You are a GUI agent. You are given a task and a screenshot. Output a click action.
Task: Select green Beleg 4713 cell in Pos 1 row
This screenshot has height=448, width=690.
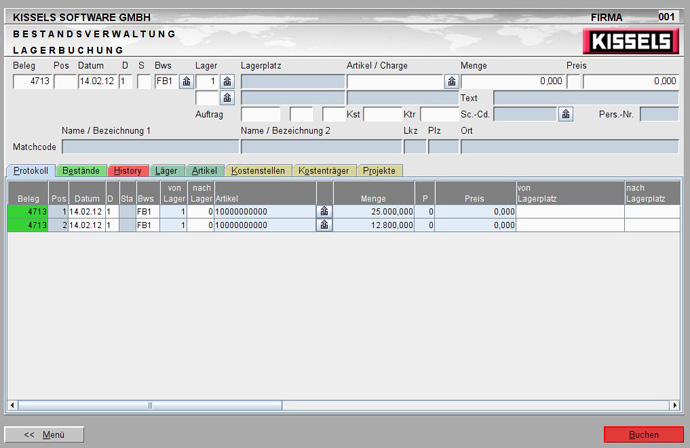(x=28, y=212)
